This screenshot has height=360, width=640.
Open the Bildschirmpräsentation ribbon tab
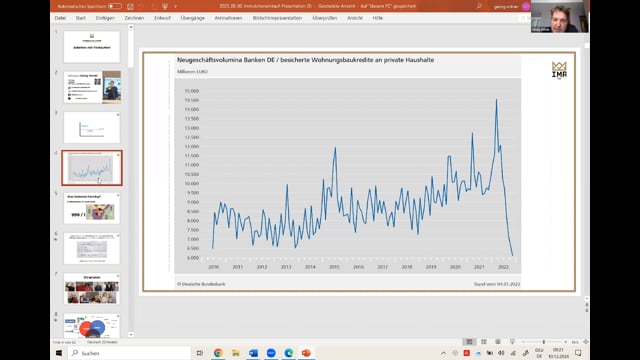pos(277,18)
